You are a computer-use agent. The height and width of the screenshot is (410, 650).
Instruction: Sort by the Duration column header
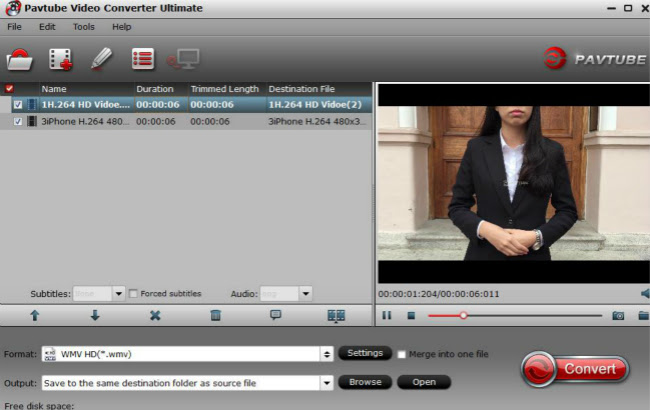[x=155, y=89]
